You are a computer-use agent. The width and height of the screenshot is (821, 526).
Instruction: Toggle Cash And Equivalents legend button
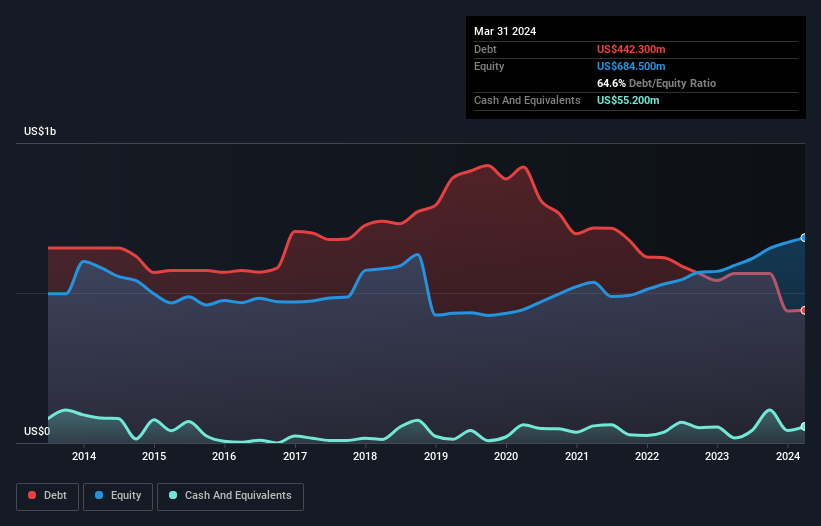pyautogui.click(x=230, y=496)
